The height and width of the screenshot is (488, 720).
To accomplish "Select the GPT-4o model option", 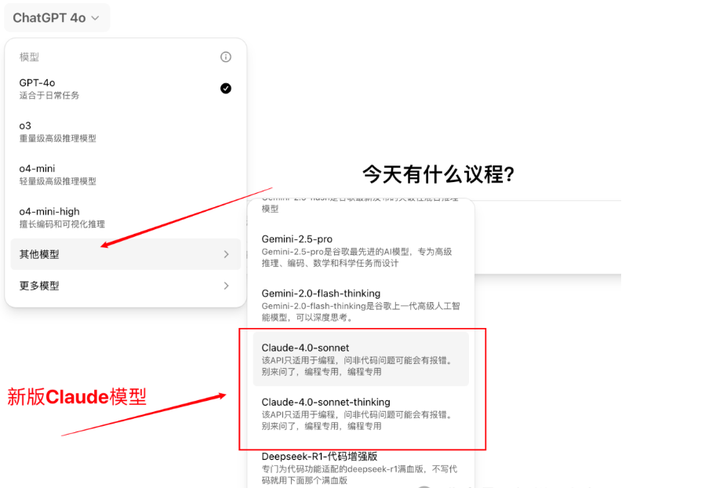I will pos(125,89).
